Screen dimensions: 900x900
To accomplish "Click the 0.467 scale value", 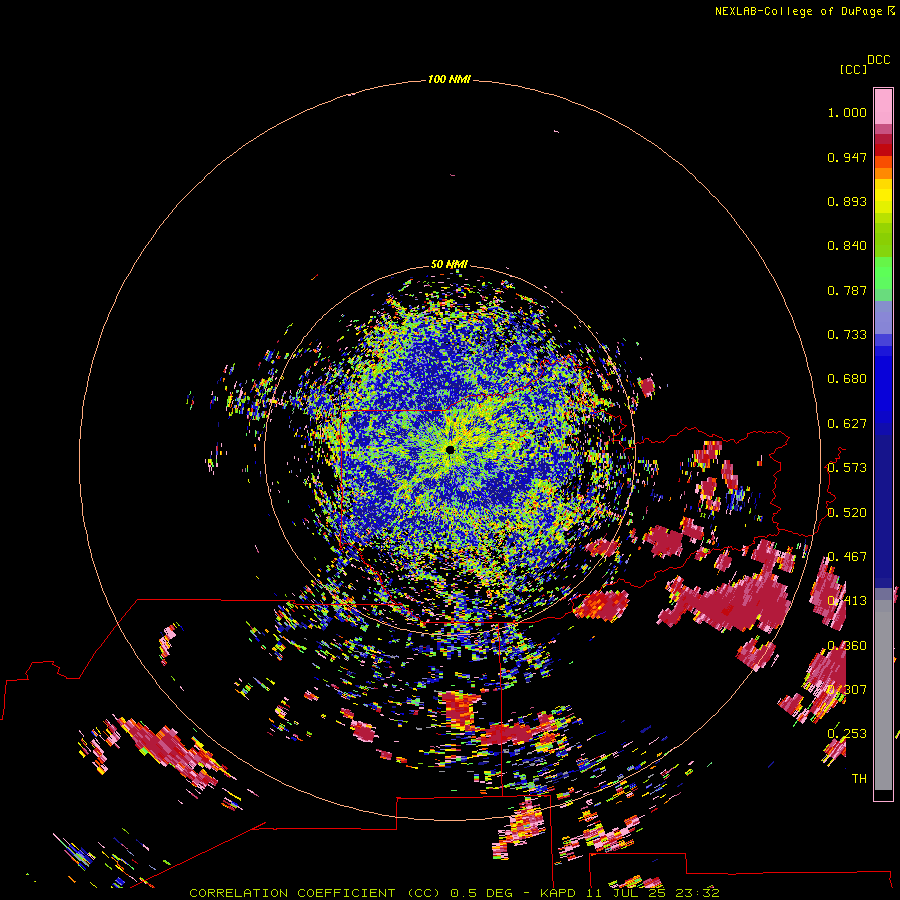I will coord(847,557).
